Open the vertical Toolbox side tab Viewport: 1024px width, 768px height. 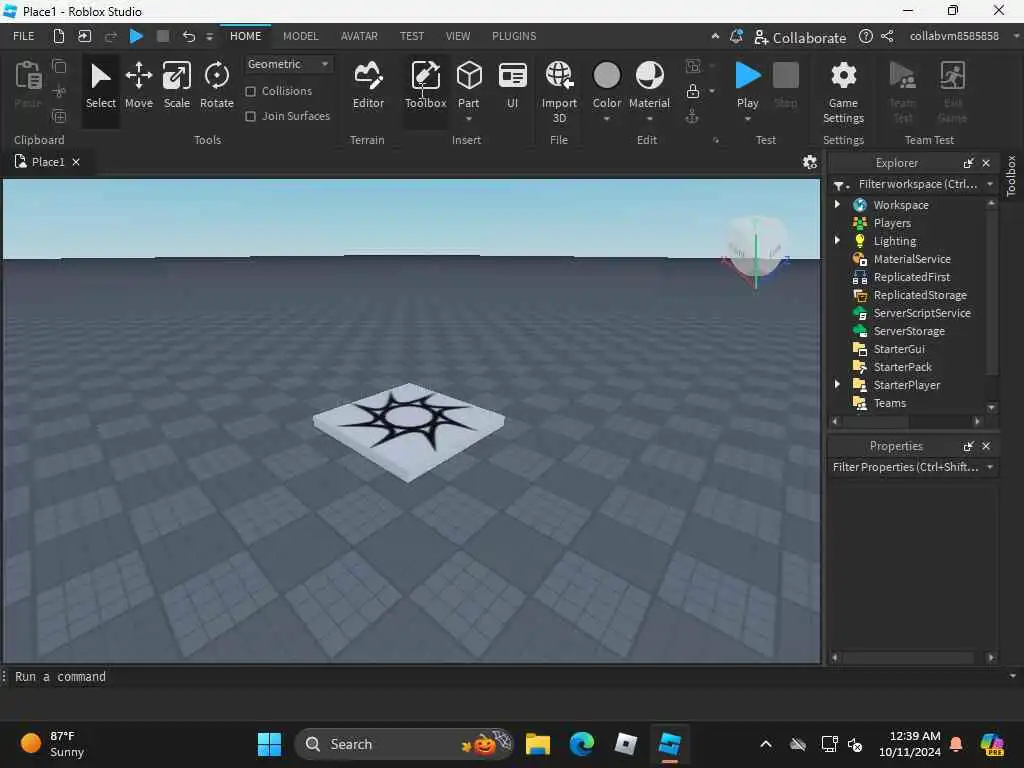pos(1011,176)
